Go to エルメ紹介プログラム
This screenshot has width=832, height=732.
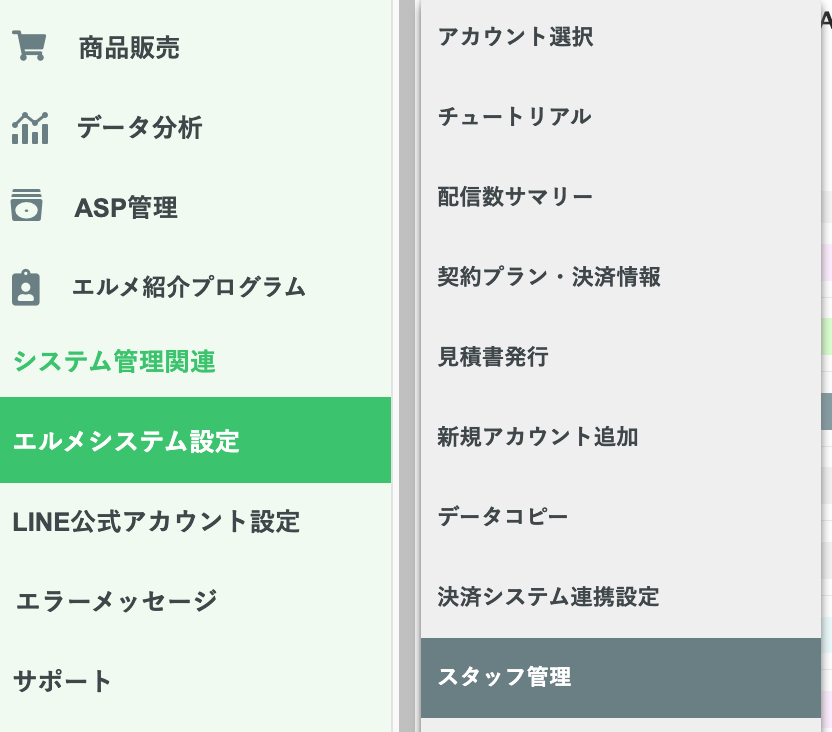click(x=188, y=288)
